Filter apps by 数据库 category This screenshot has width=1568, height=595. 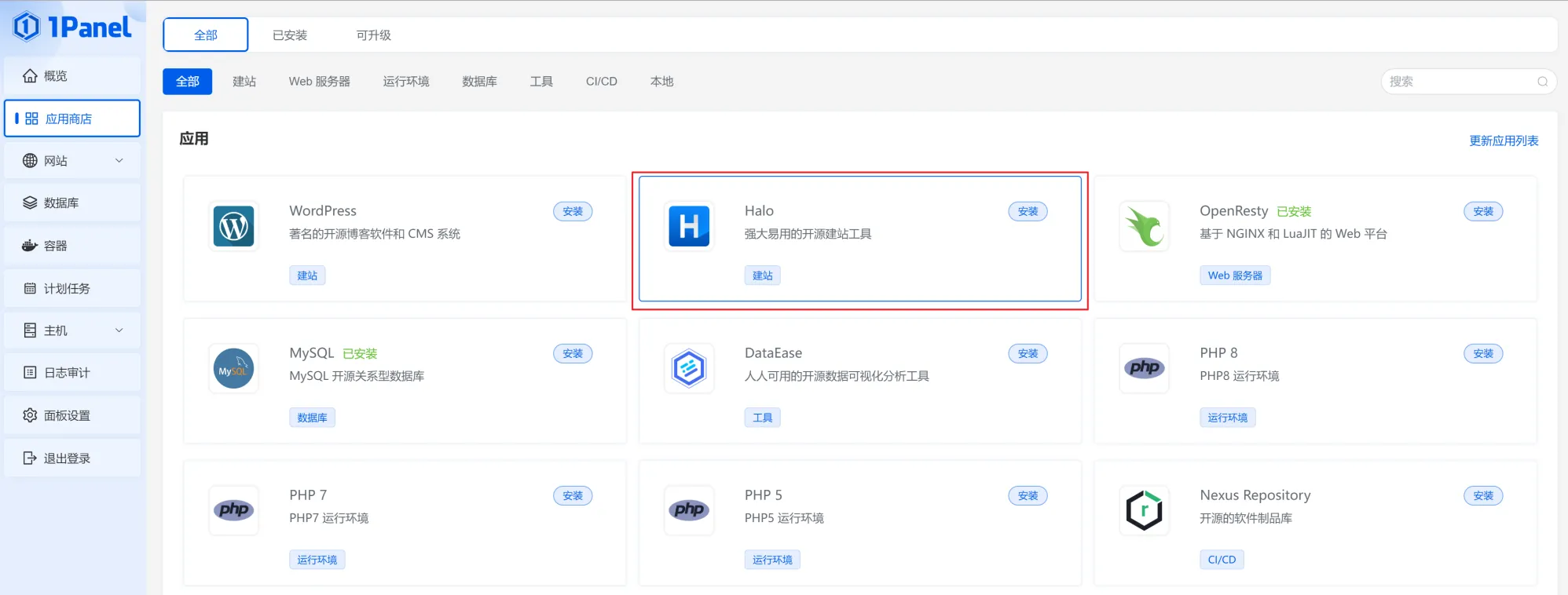pos(479,82)
